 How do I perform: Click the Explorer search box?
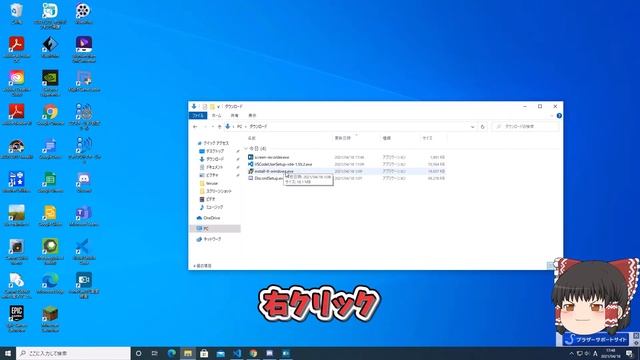coord(525,127)
